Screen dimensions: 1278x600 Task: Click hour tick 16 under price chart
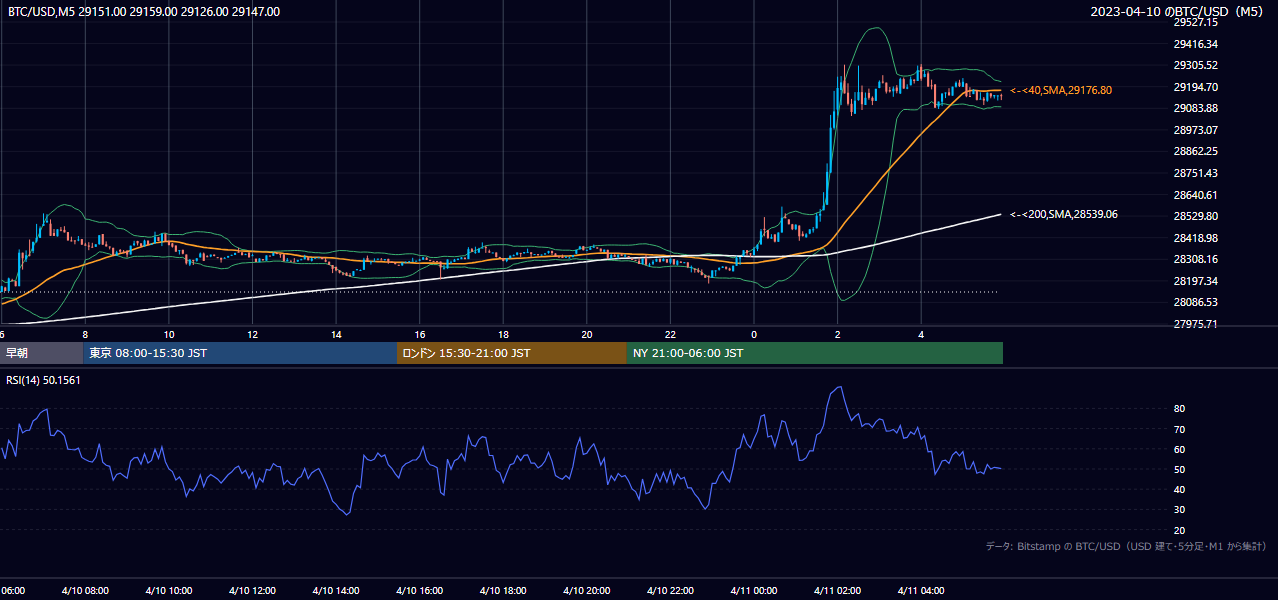pyautogui.click(x=420, y=335)
